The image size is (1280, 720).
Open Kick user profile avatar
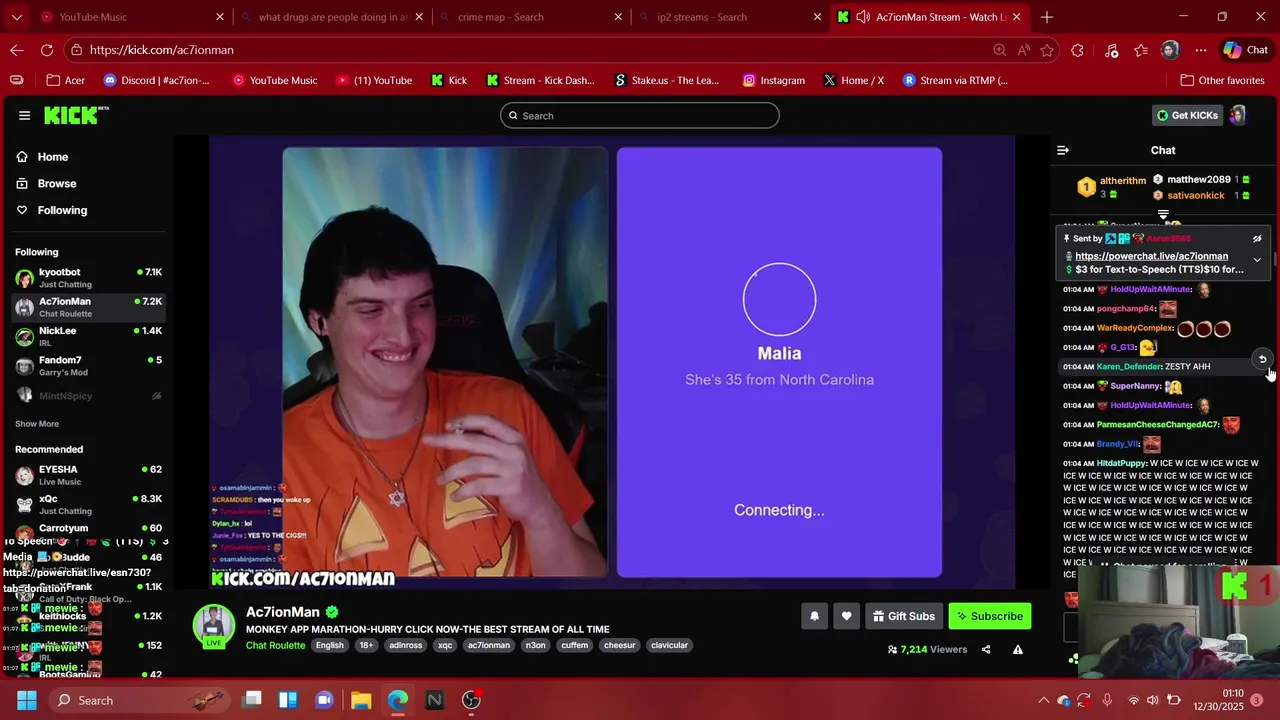[1238, 115]
